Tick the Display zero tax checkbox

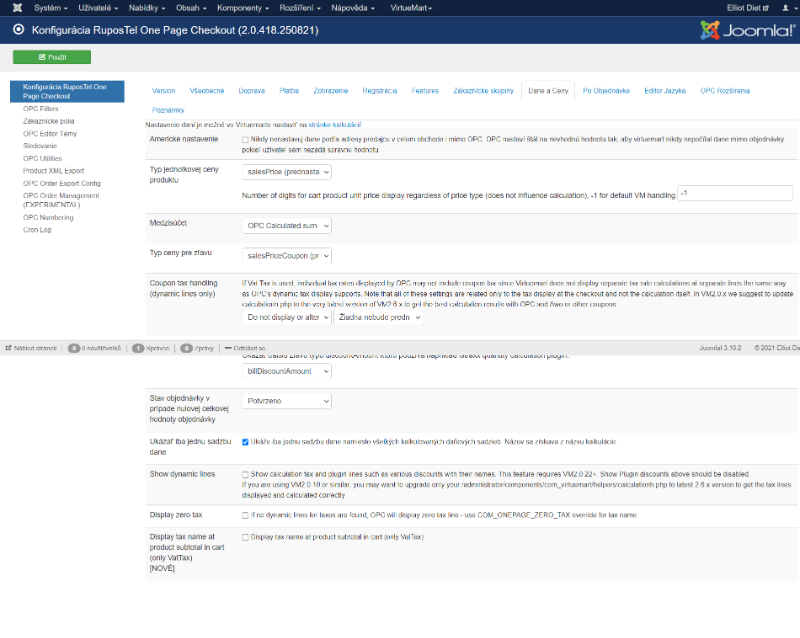click(245, 516)
